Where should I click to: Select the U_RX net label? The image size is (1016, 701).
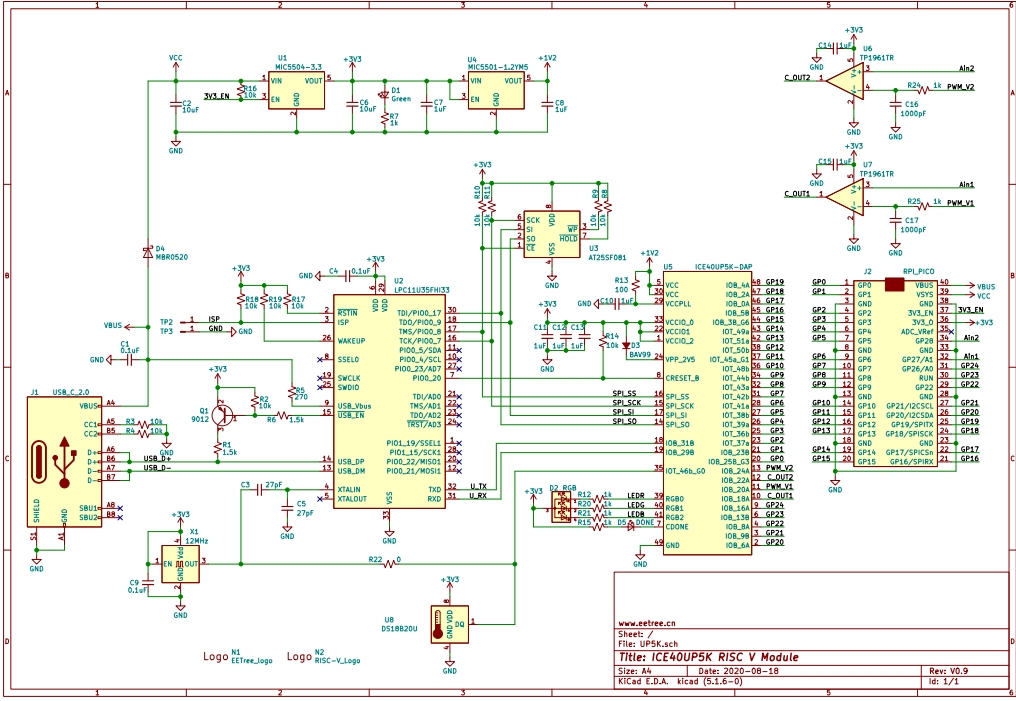point(478,496)
